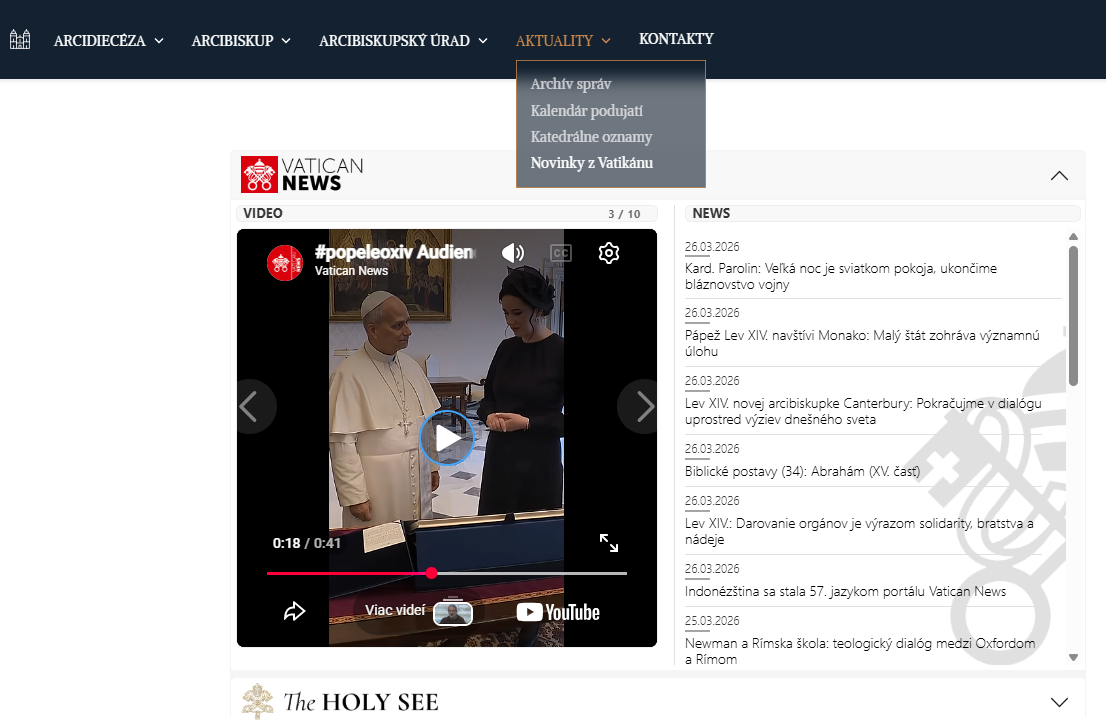Image resolution: width=1106 pixels, height=725 pixels.
Task: Select Kalendár podujatí from the menu
Action: (586, 111)
